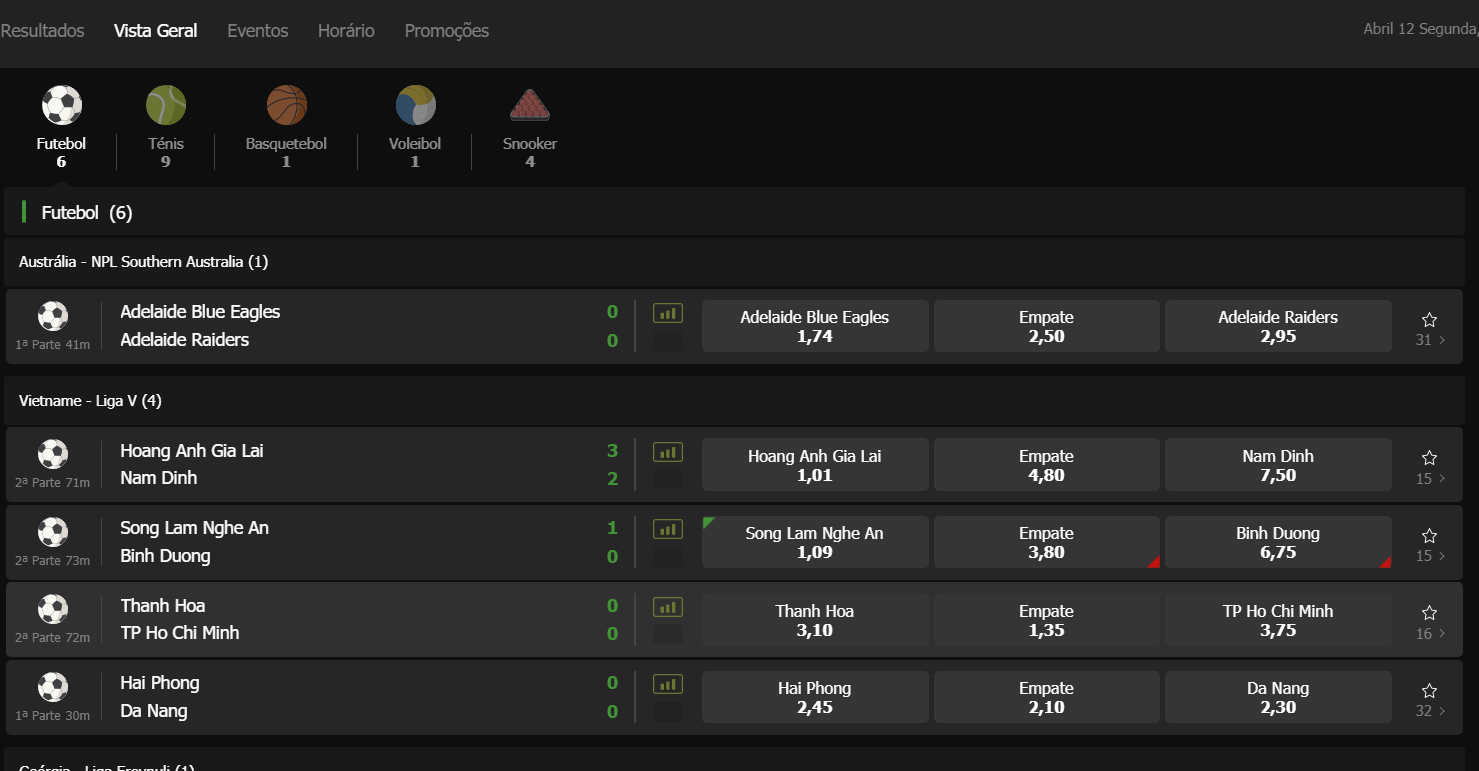This screenshot has width=1479, height=771.
Task: Expand 15 more markets for Nam Dinh match
Action: click(1430, 478)
